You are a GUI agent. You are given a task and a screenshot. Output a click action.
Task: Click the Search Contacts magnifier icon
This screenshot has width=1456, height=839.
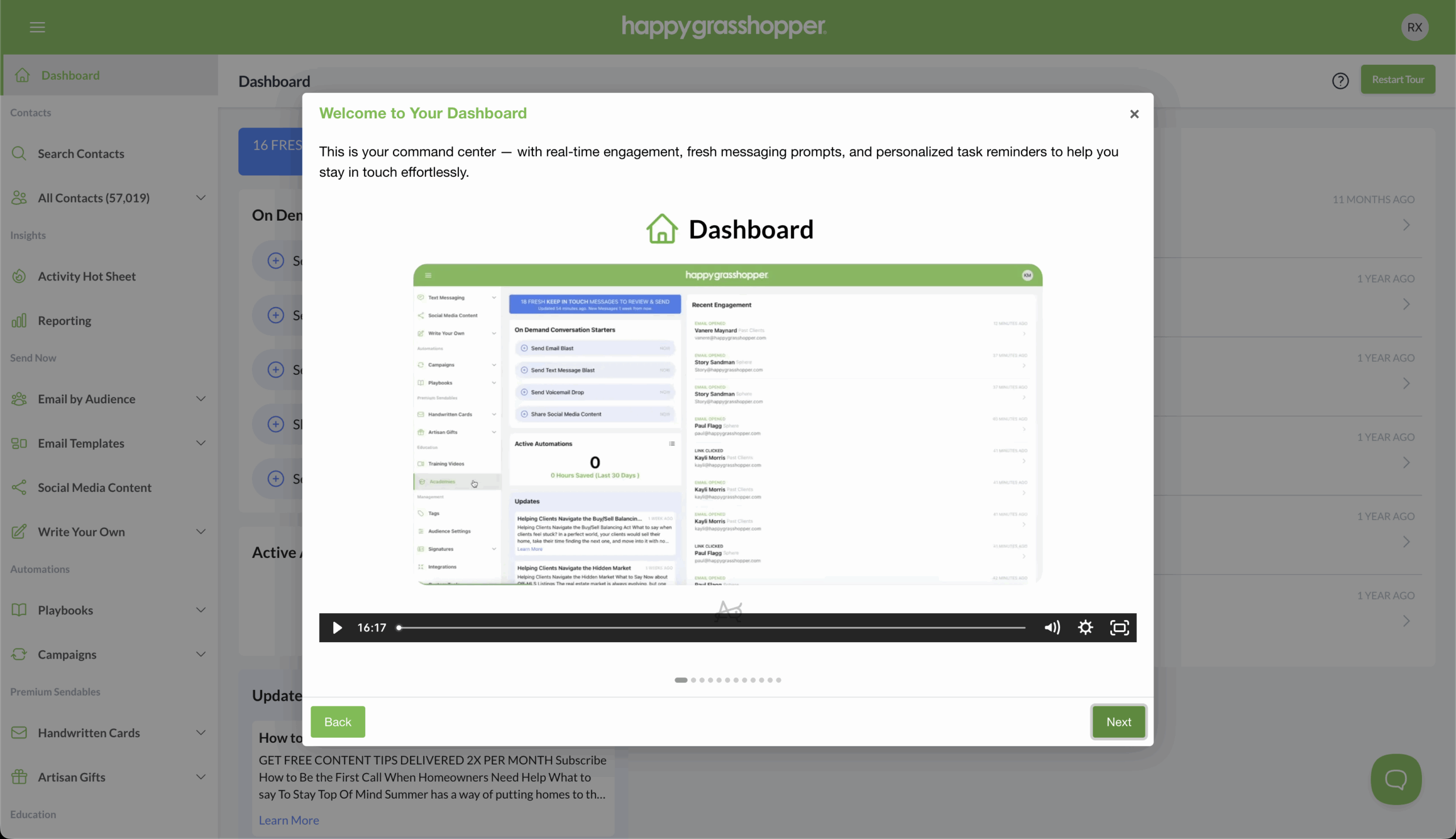pyautogui.click(x=19, y=153)
